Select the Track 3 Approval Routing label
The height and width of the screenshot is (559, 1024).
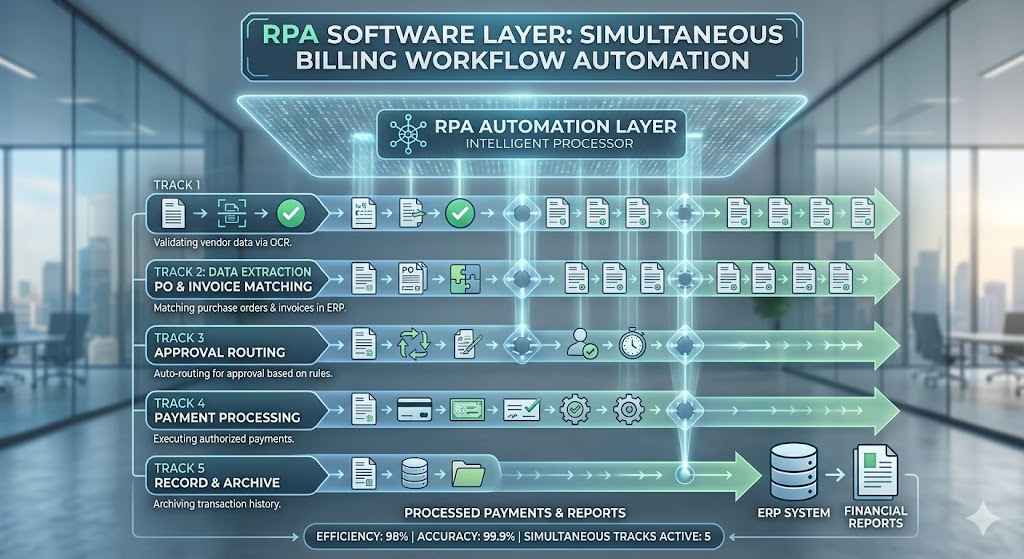pos(237,345)
